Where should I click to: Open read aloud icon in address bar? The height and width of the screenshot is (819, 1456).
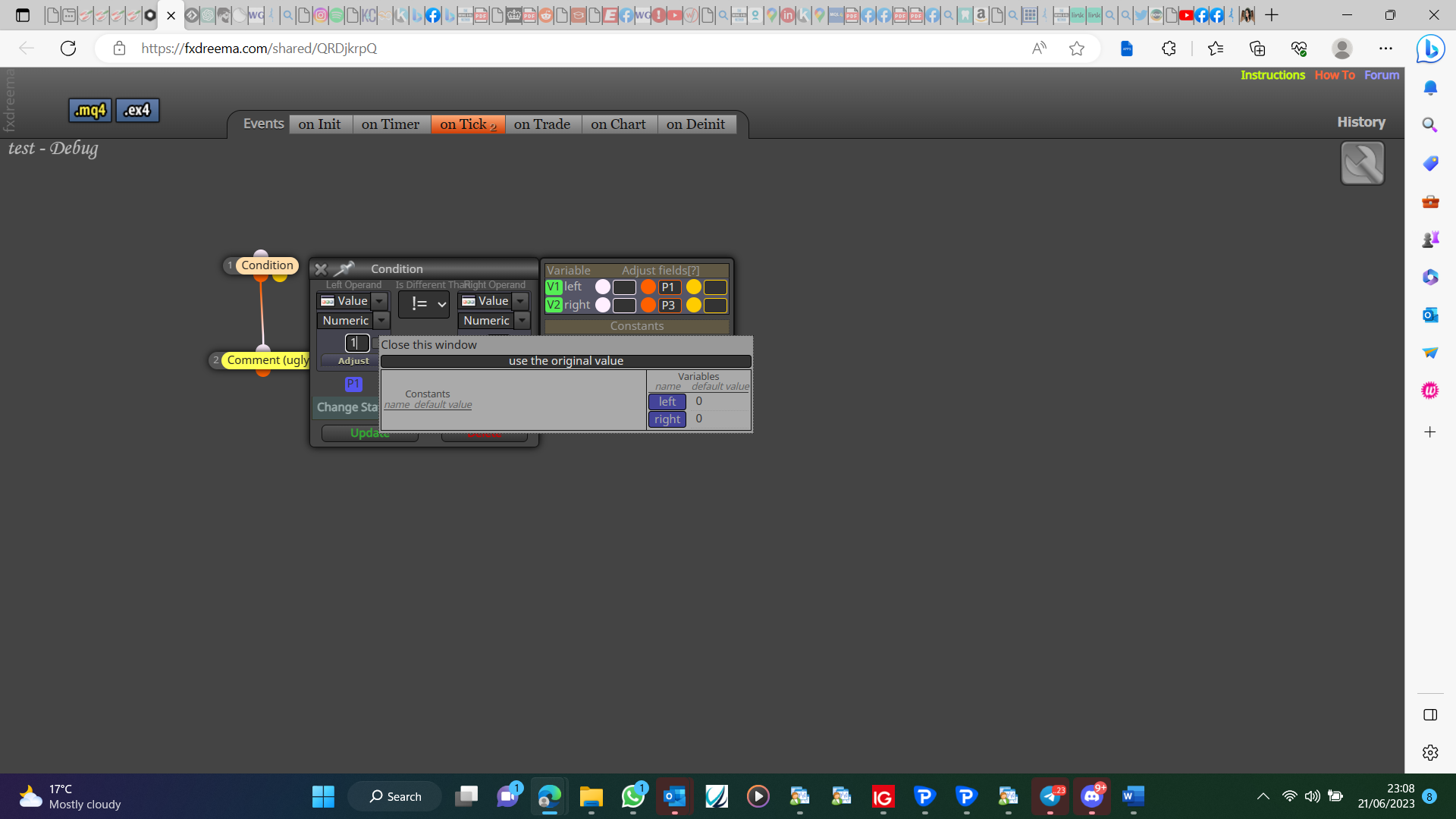[1039, 49]
